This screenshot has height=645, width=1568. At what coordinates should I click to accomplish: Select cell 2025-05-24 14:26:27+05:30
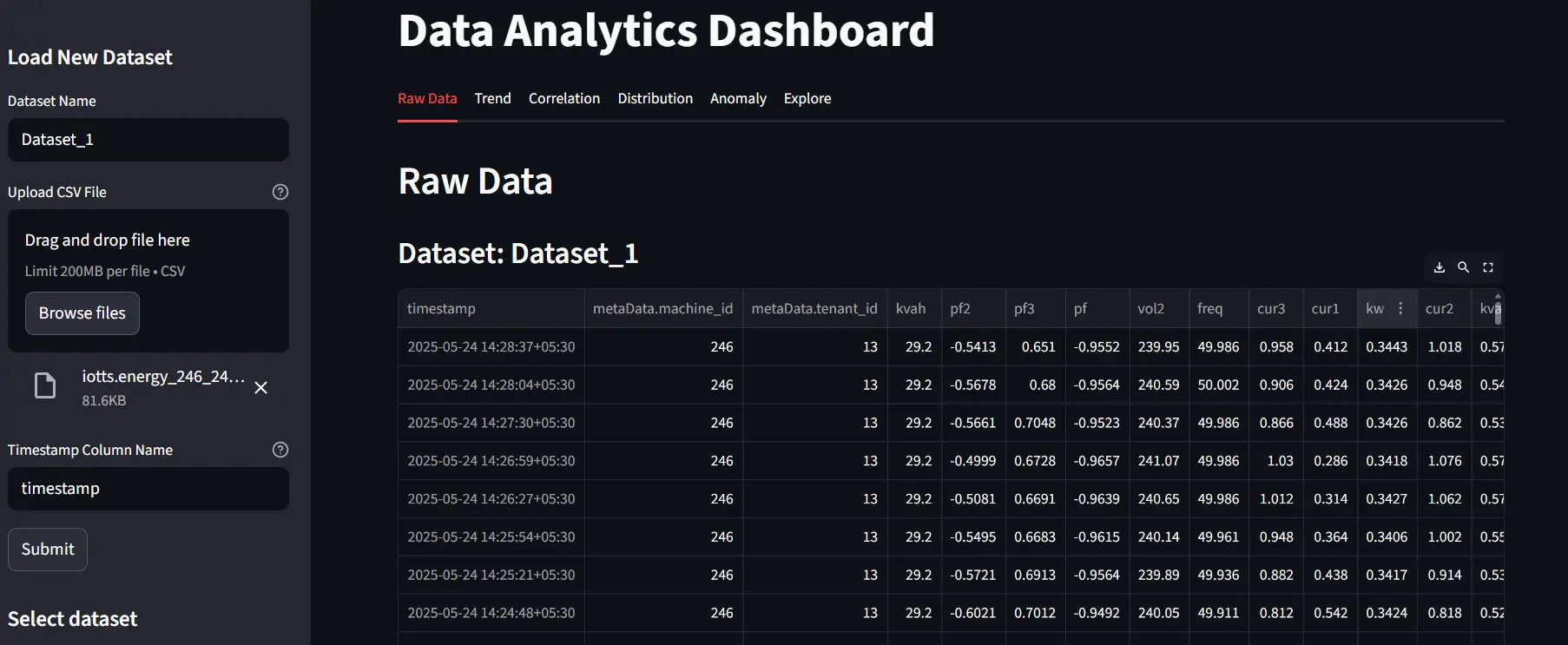pyautogui.click(x=491, y=499)
